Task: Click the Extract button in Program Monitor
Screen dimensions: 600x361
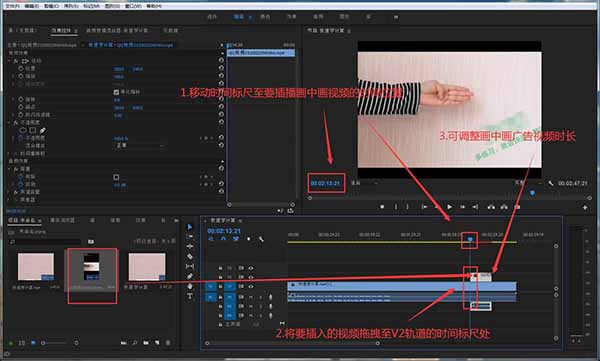Action: (504, 207)
